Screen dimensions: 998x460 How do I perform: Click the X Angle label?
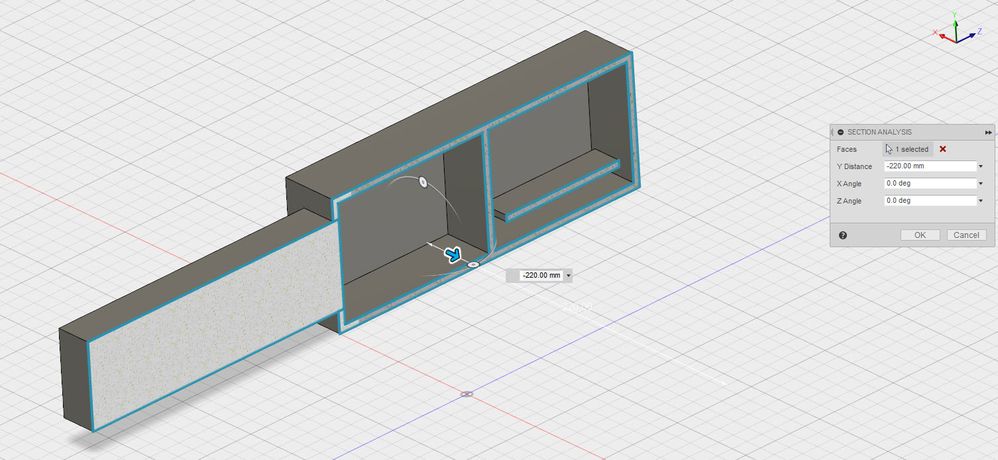(849, 183)
